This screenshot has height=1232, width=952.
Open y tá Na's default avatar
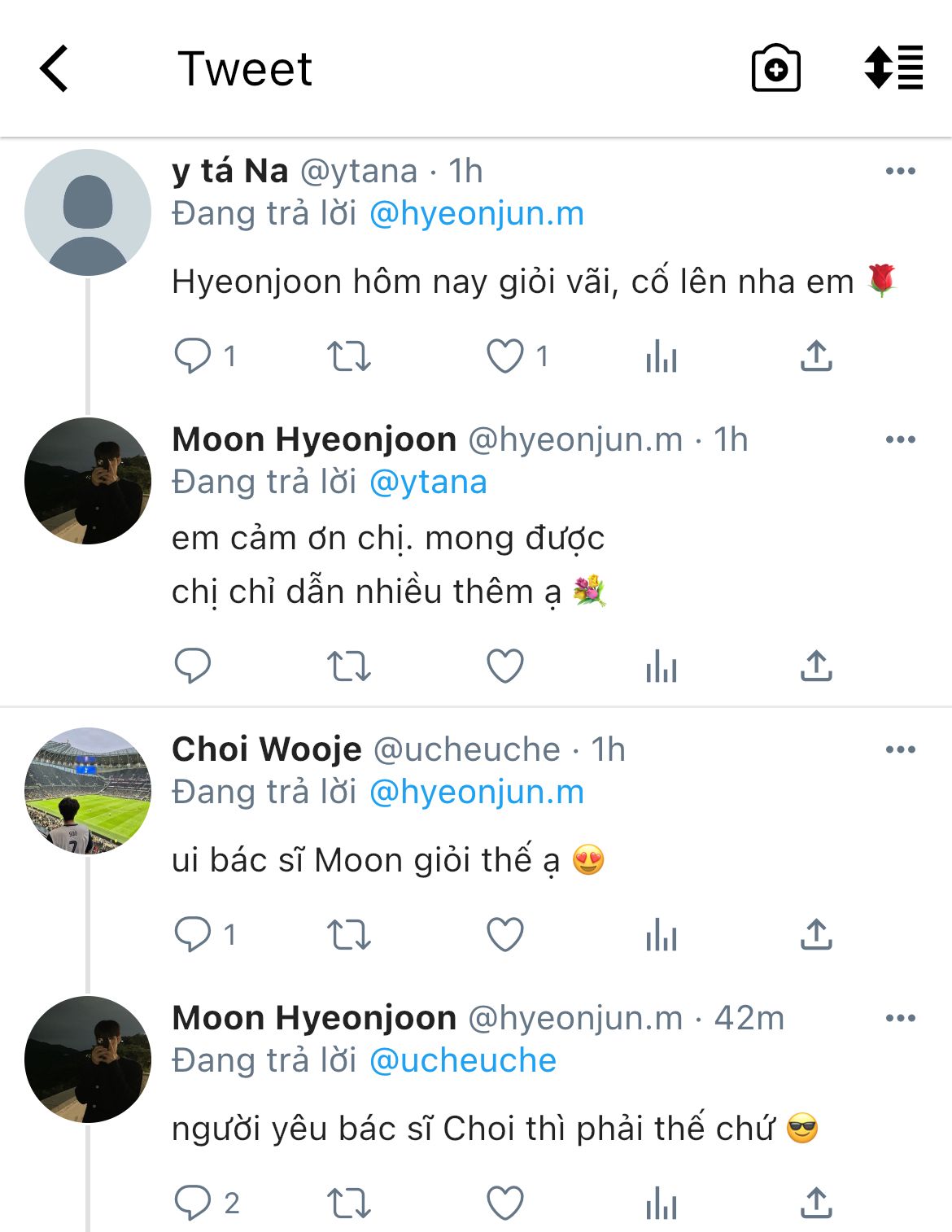tap(88, 212)
